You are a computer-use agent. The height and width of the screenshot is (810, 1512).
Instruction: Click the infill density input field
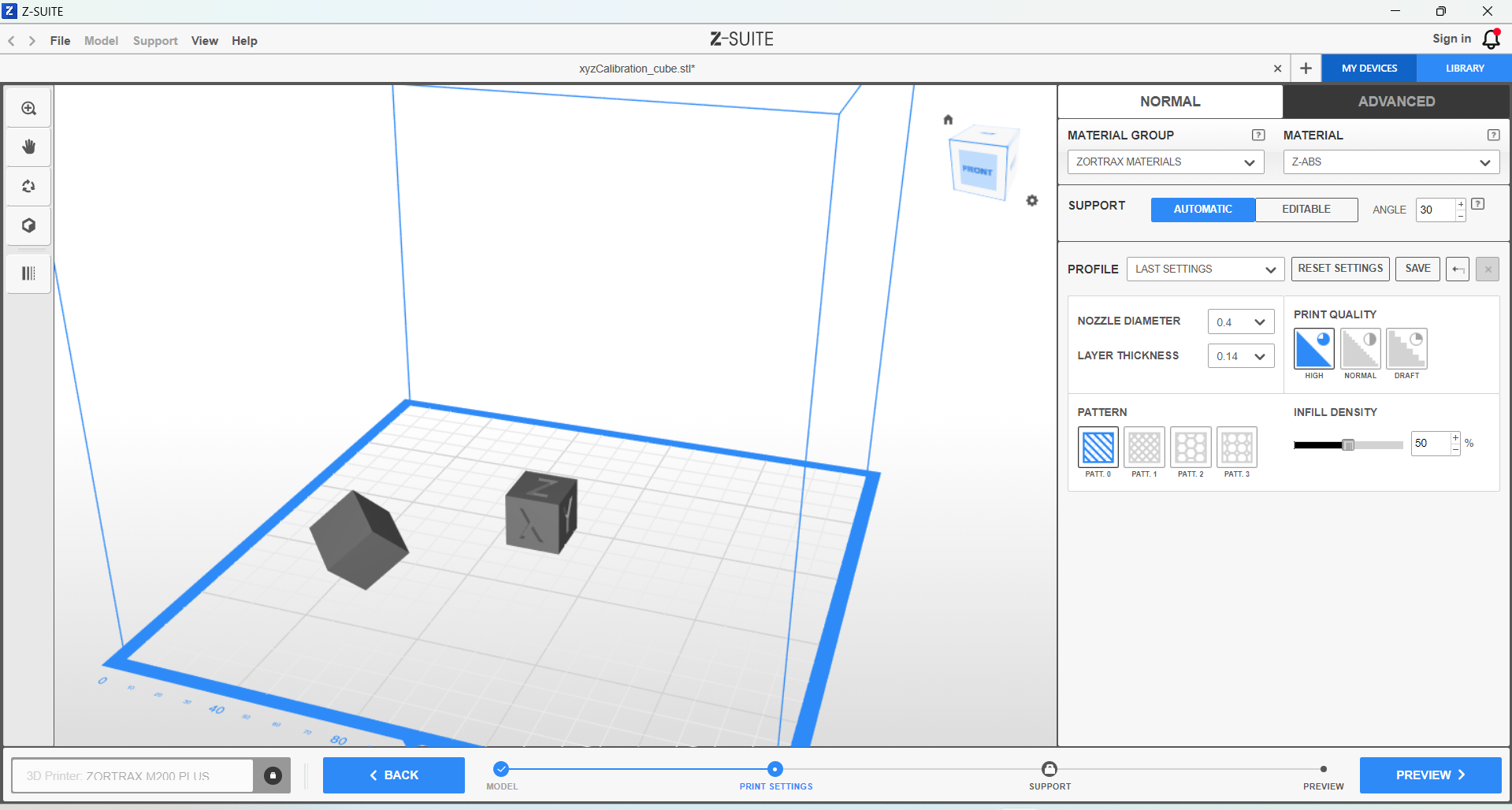tap(1430, 444)
